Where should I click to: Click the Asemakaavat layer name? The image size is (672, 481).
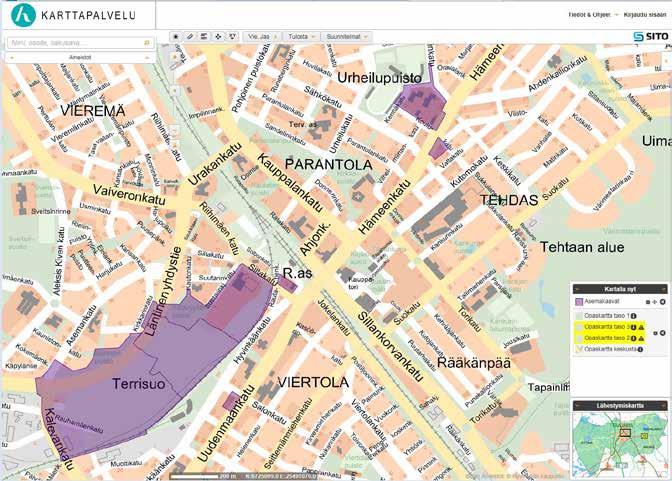pos(602,301)
